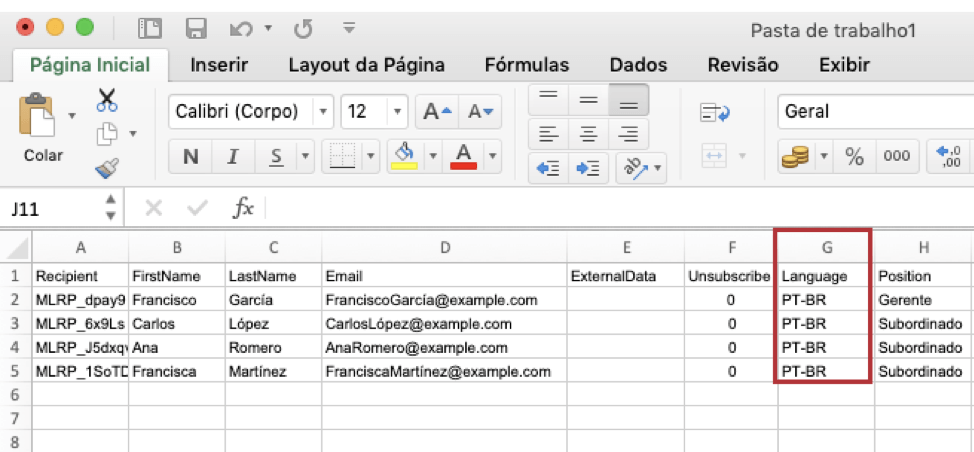Open the Revisão tab

tap(743, 65)
